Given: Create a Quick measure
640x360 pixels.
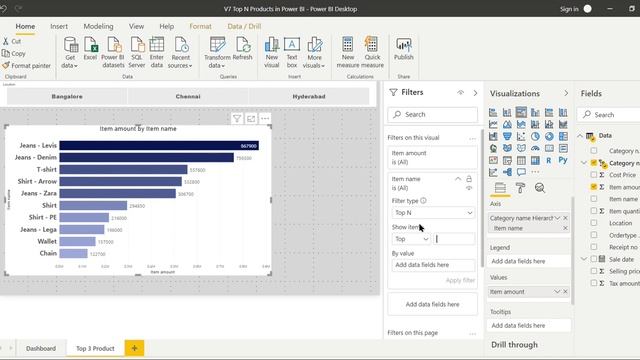Looking at the screenshot, I should (x=372, y=52).
